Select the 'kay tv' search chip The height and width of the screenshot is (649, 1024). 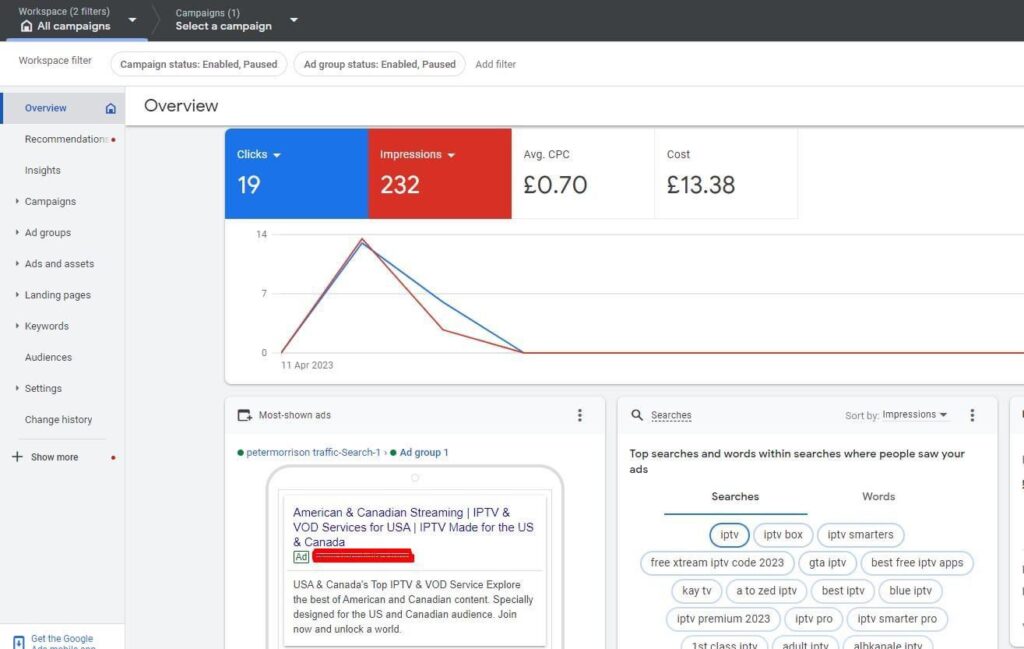click(697, 591)
